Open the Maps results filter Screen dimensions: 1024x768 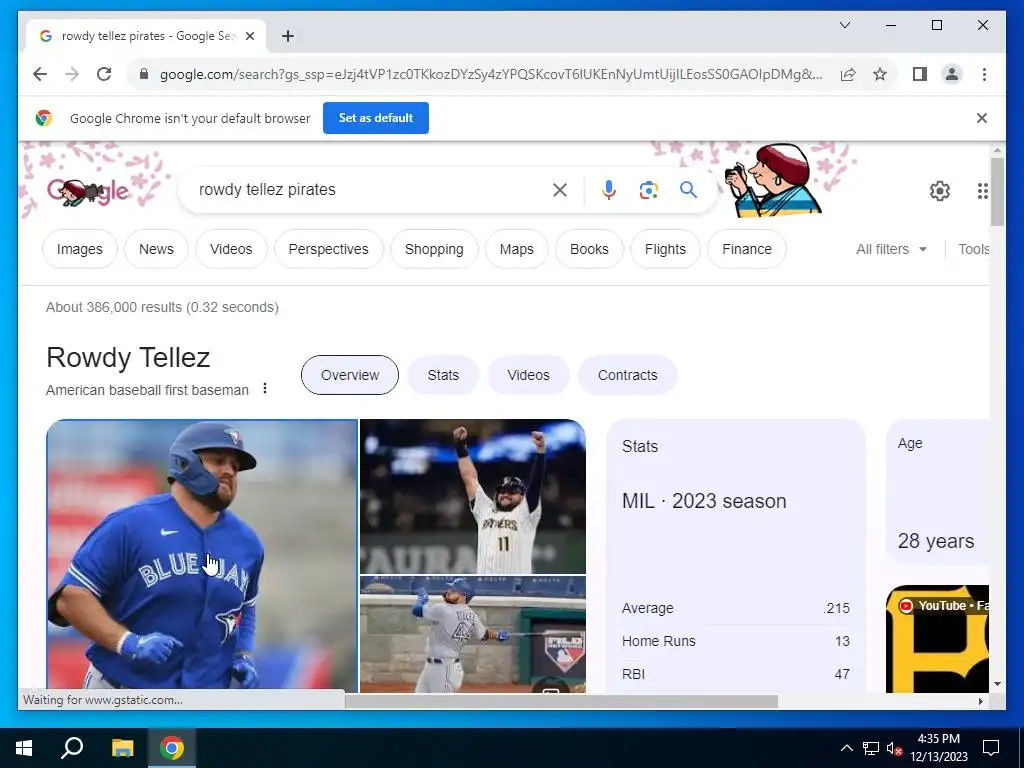tap(517, 249)
